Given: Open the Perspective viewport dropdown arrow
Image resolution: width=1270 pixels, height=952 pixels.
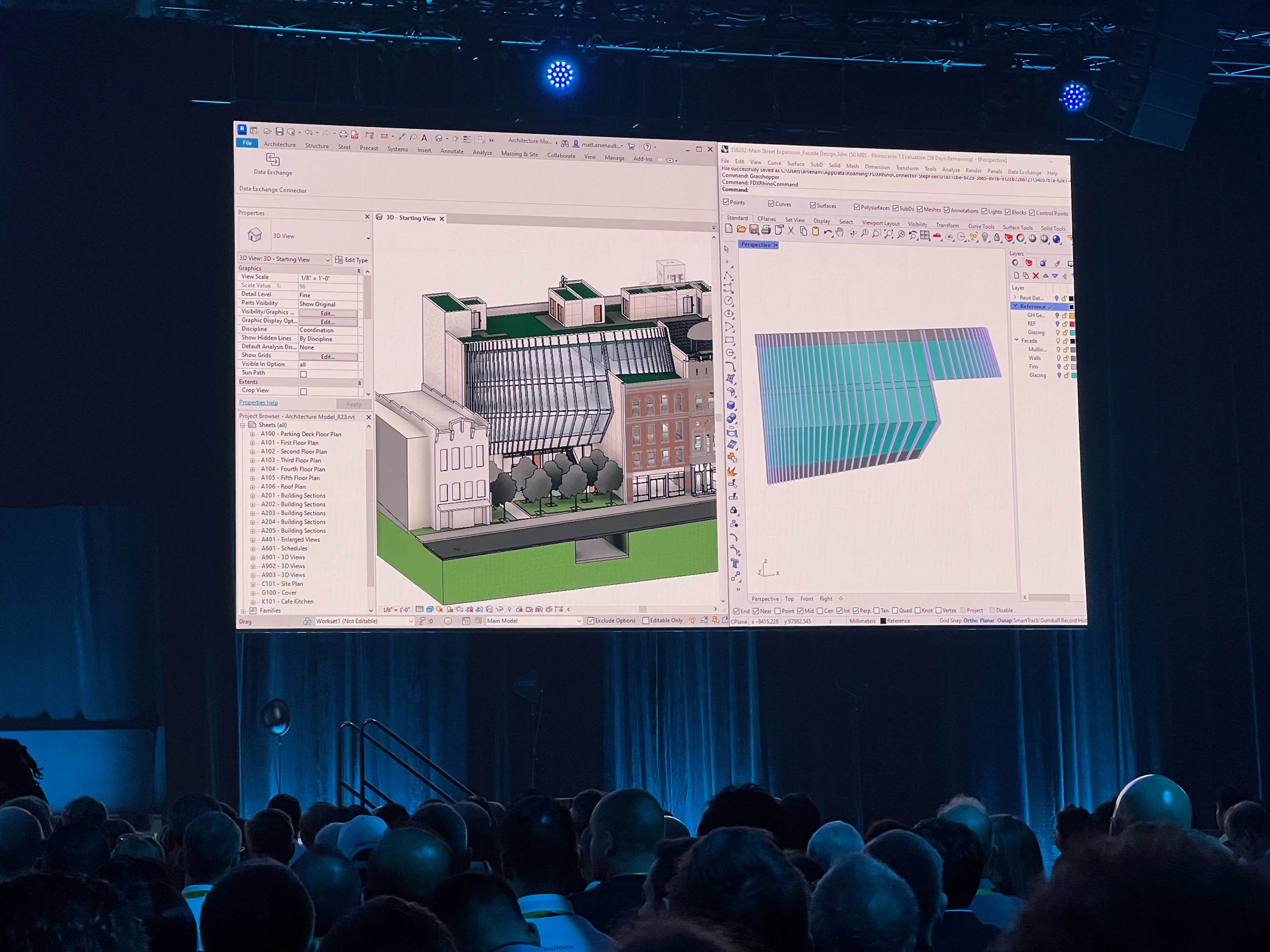Looking at the screenshot, I should (776, 245).
